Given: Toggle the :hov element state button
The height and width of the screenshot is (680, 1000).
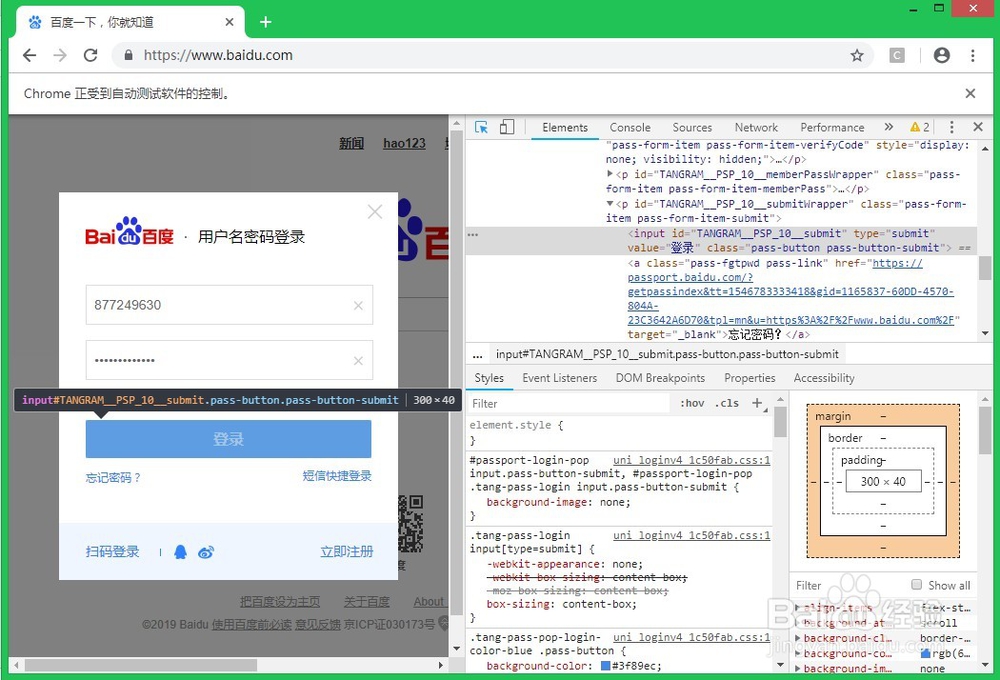Looking at the screenshot, I should tap(692, 403).
